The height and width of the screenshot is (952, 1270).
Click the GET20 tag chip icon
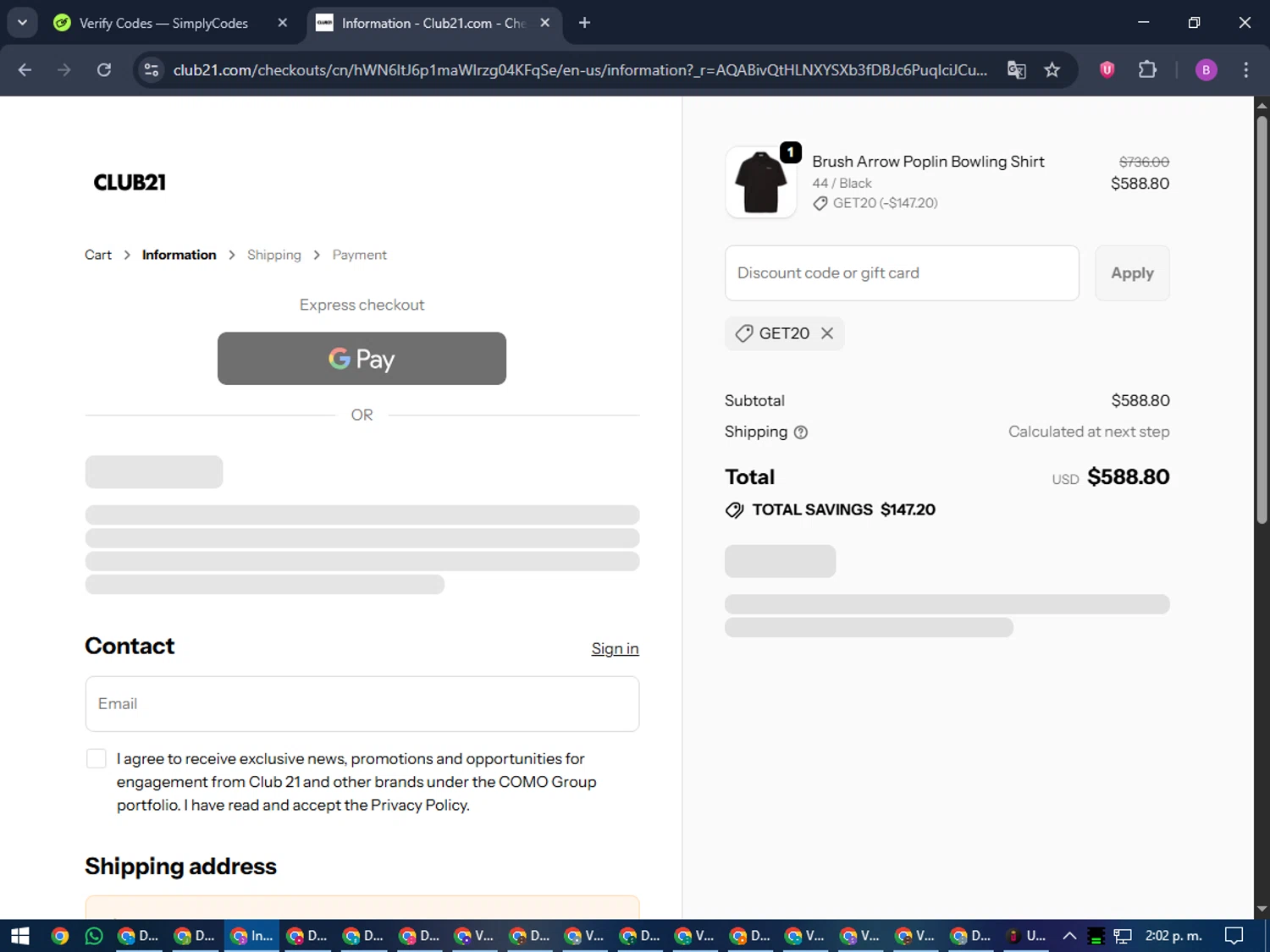coord(744,333)
